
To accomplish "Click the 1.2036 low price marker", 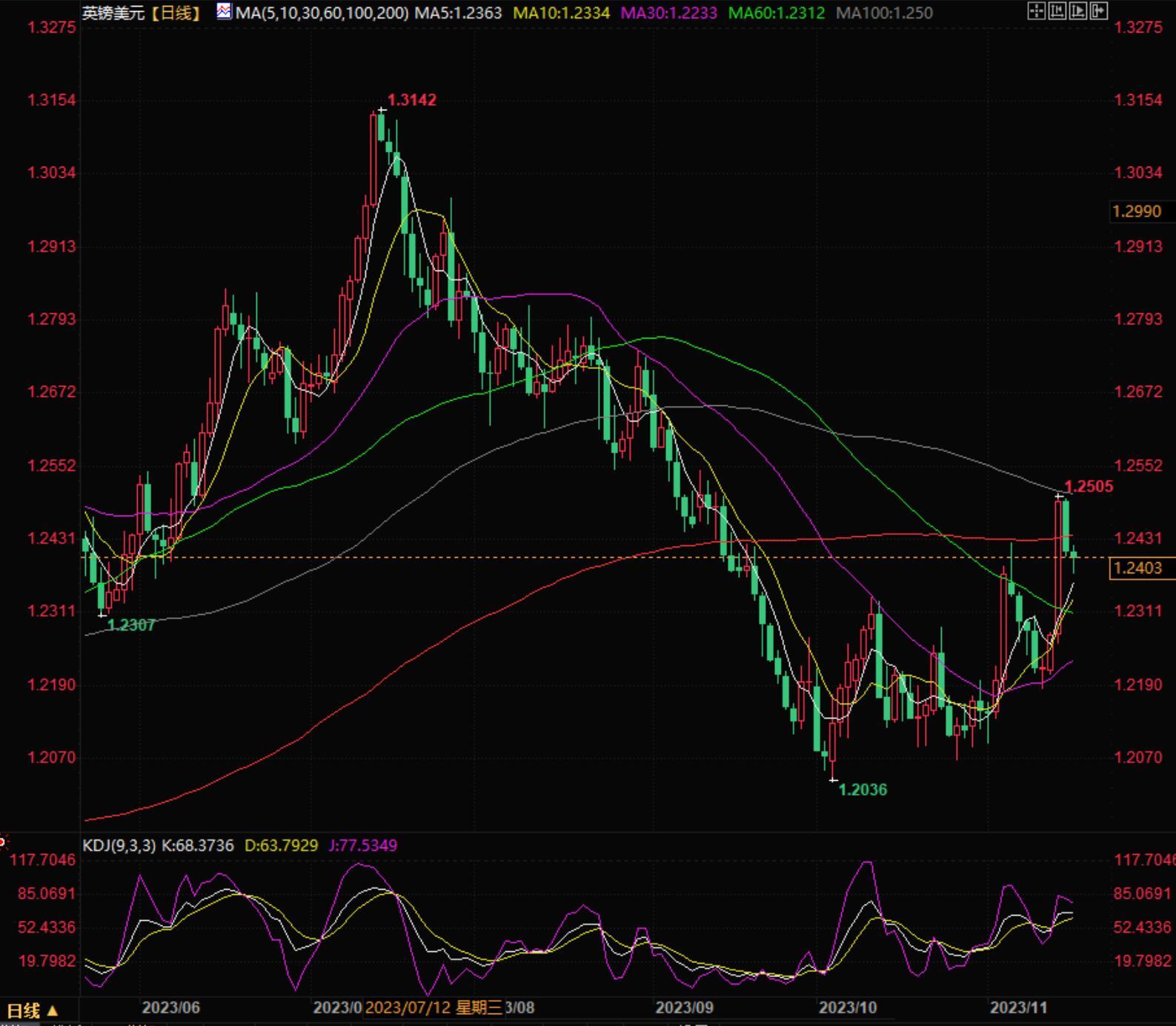I will 862,790.
